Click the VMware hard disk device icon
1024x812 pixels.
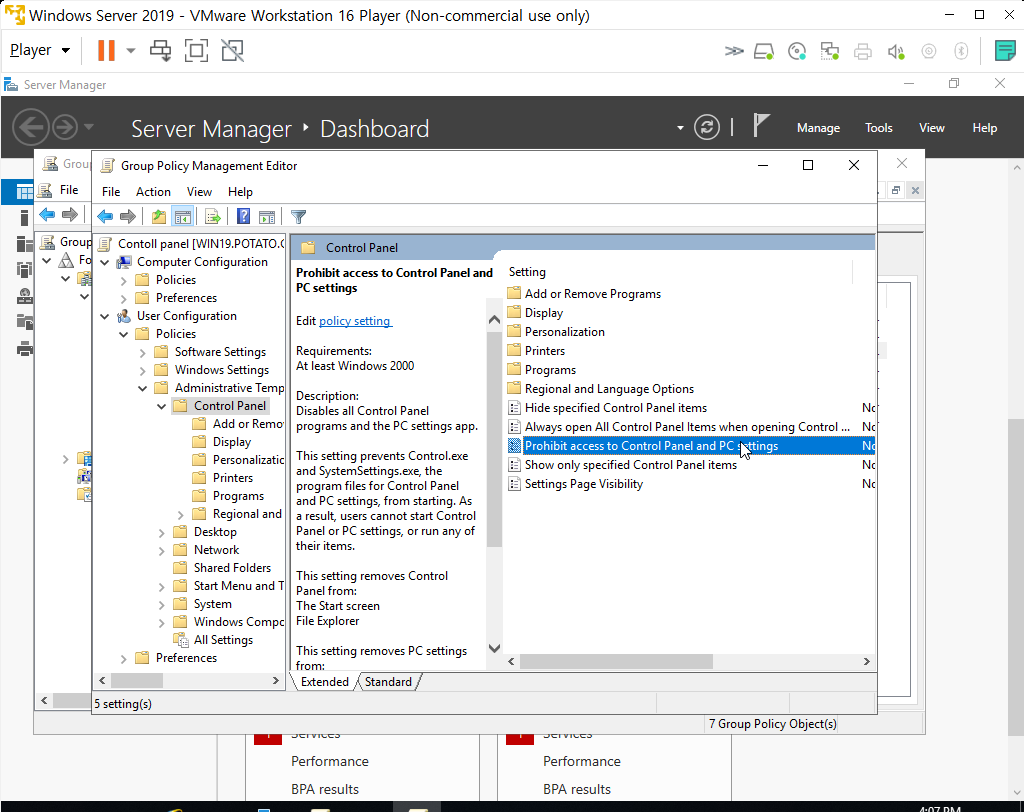tap(764, 51)
